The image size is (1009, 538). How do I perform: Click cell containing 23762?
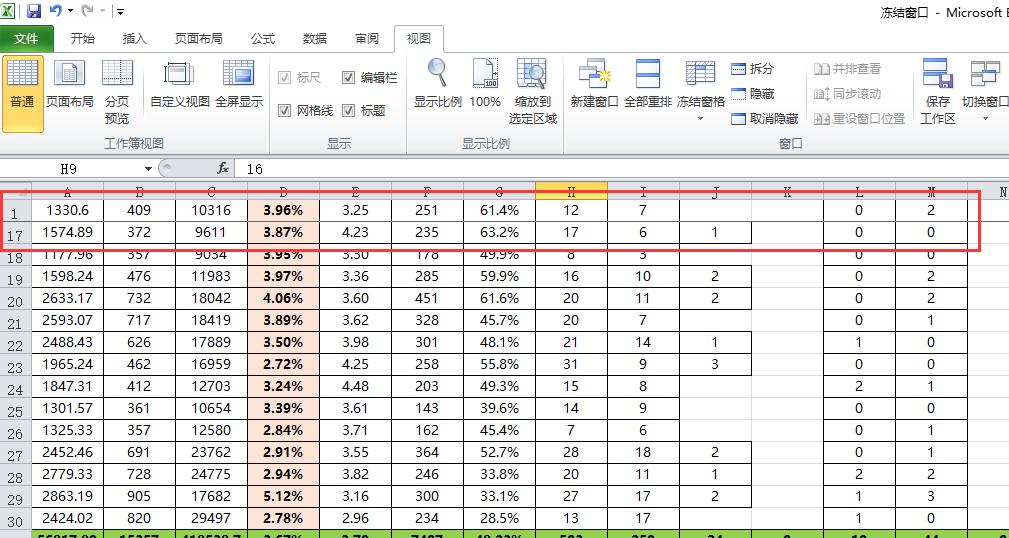click(211, 452)
